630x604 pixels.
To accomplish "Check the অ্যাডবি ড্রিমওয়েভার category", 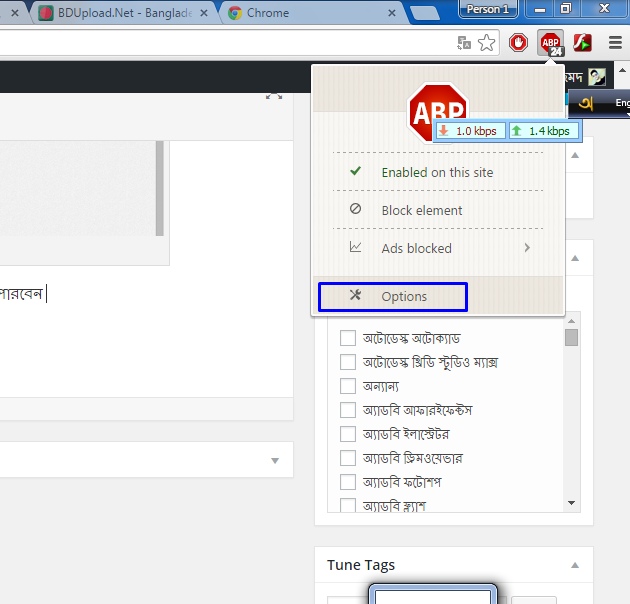I will [x=348, y=458].
